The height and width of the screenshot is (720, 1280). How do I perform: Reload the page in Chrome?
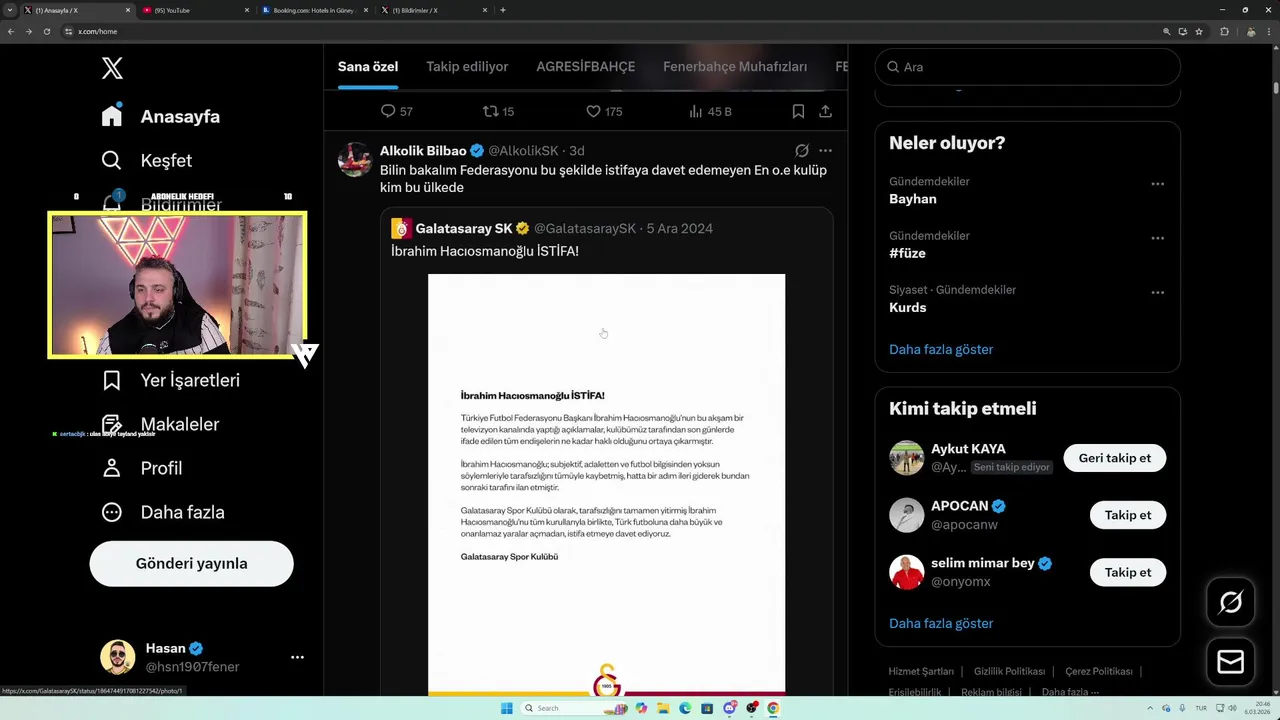(46, 31)
